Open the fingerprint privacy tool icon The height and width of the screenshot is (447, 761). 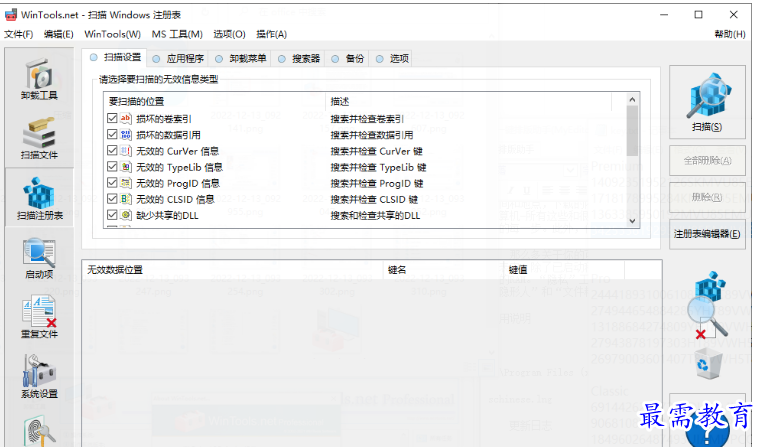click(39, 431)
